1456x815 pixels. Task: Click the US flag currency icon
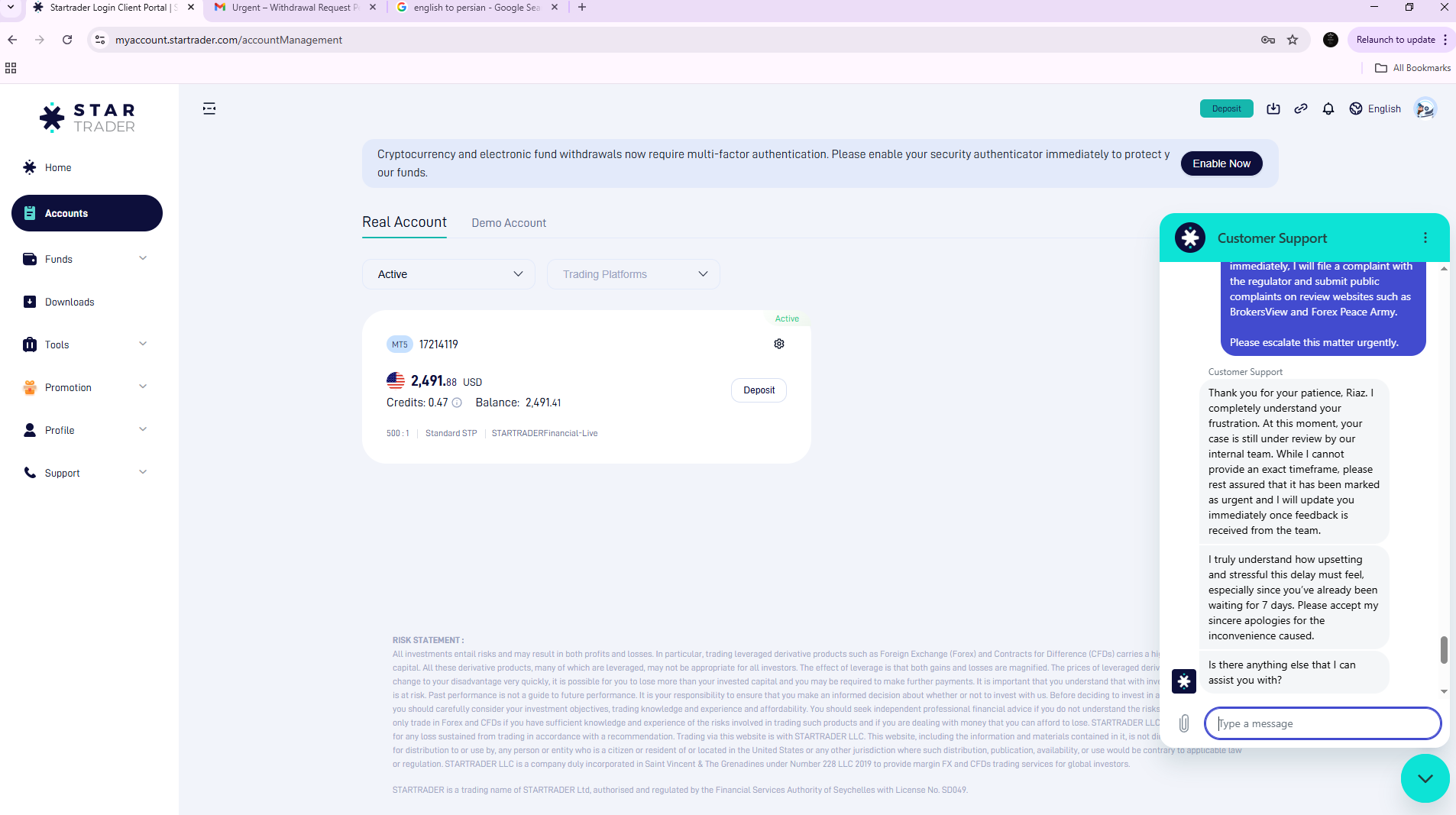(396, 380)
